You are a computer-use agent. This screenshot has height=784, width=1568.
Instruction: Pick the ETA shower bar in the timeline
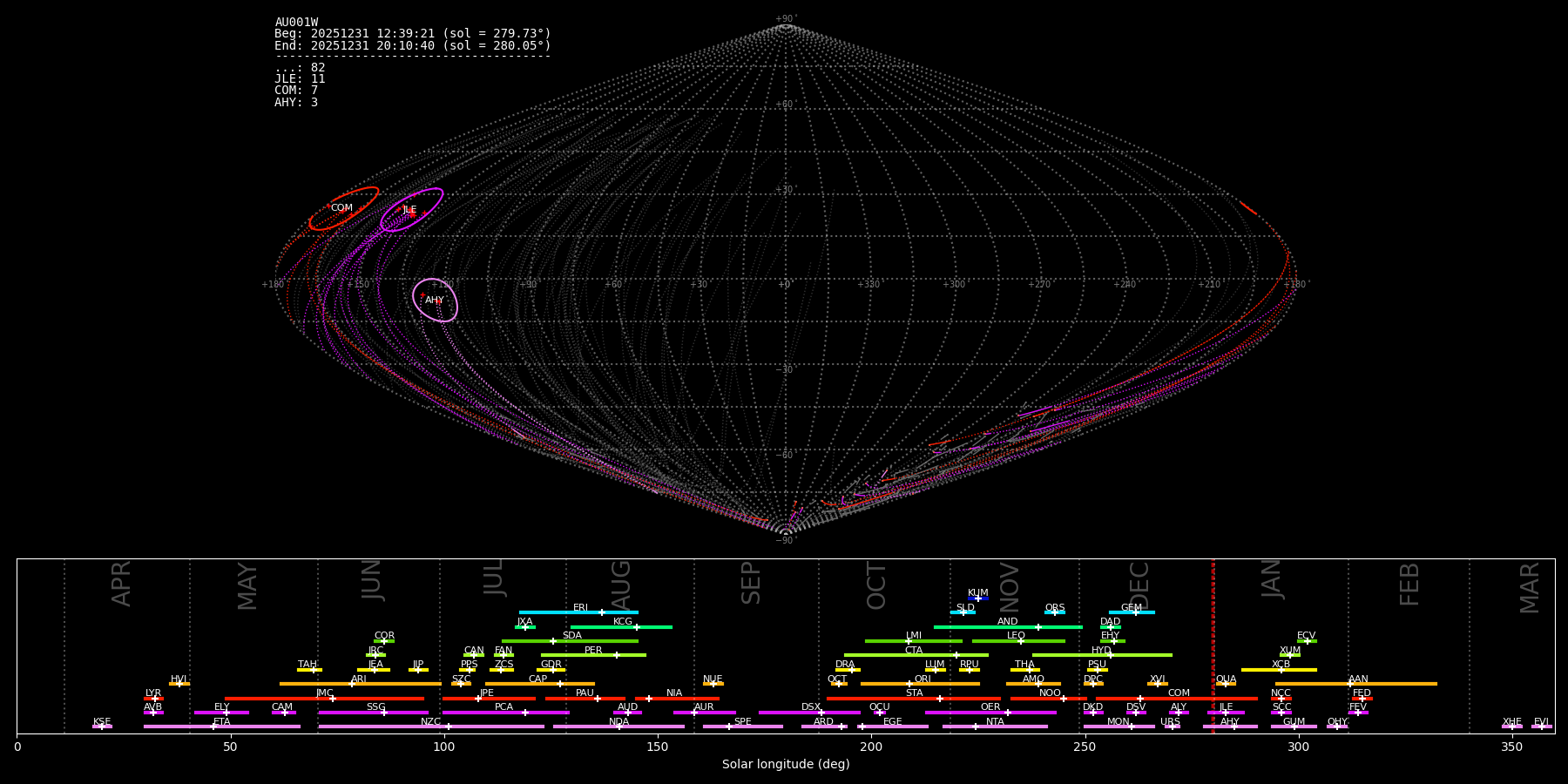tap(222, 727)
